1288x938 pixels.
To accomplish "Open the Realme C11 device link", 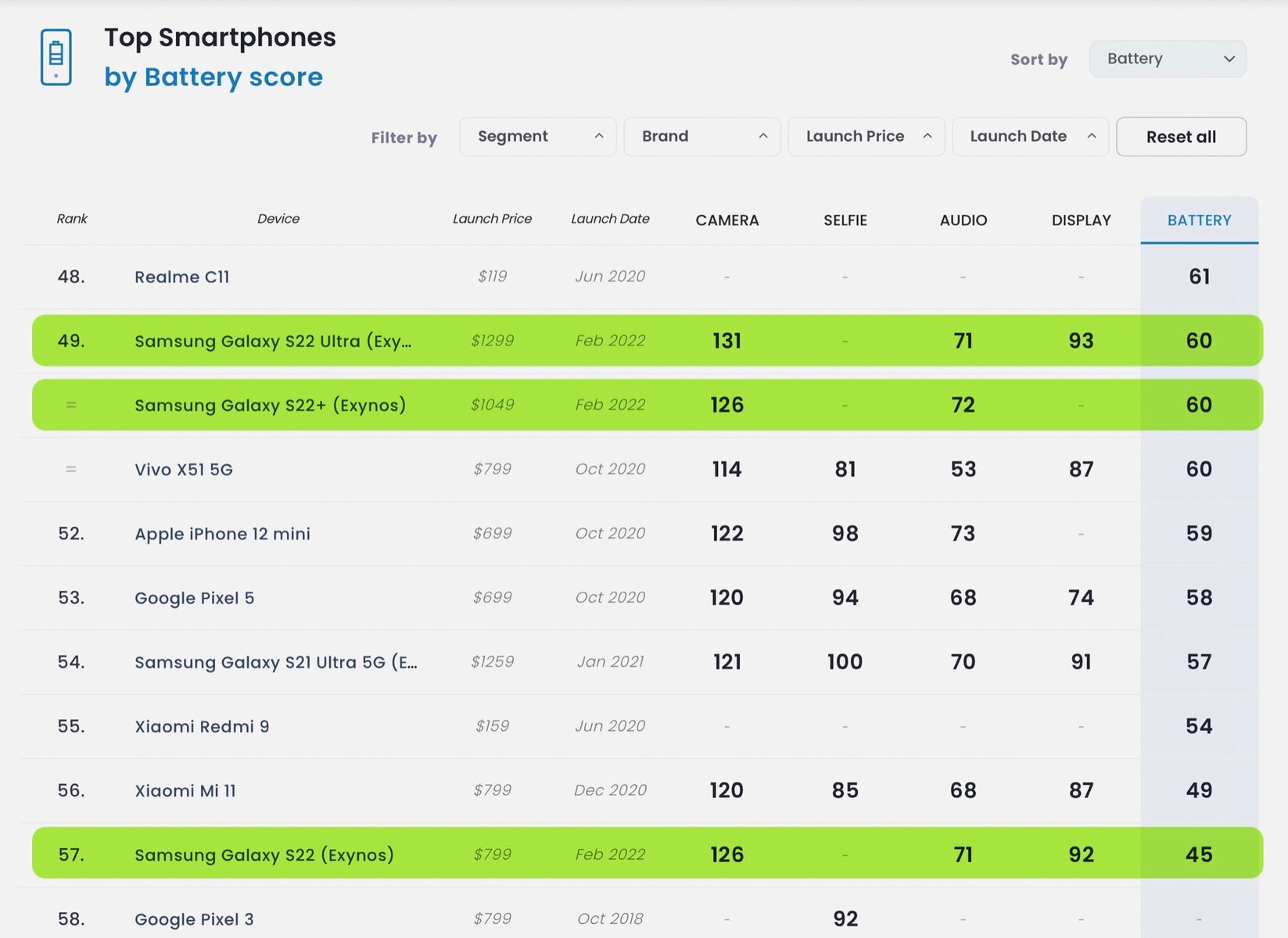I will [182, 277].
